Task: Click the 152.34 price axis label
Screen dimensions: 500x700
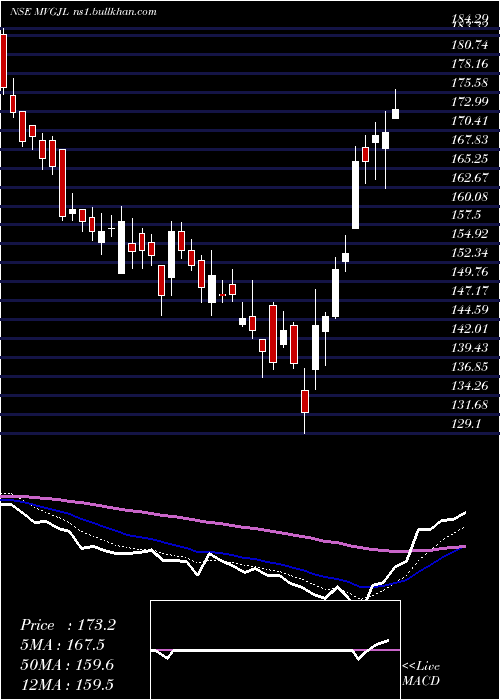Action: [x=470, y=253]
